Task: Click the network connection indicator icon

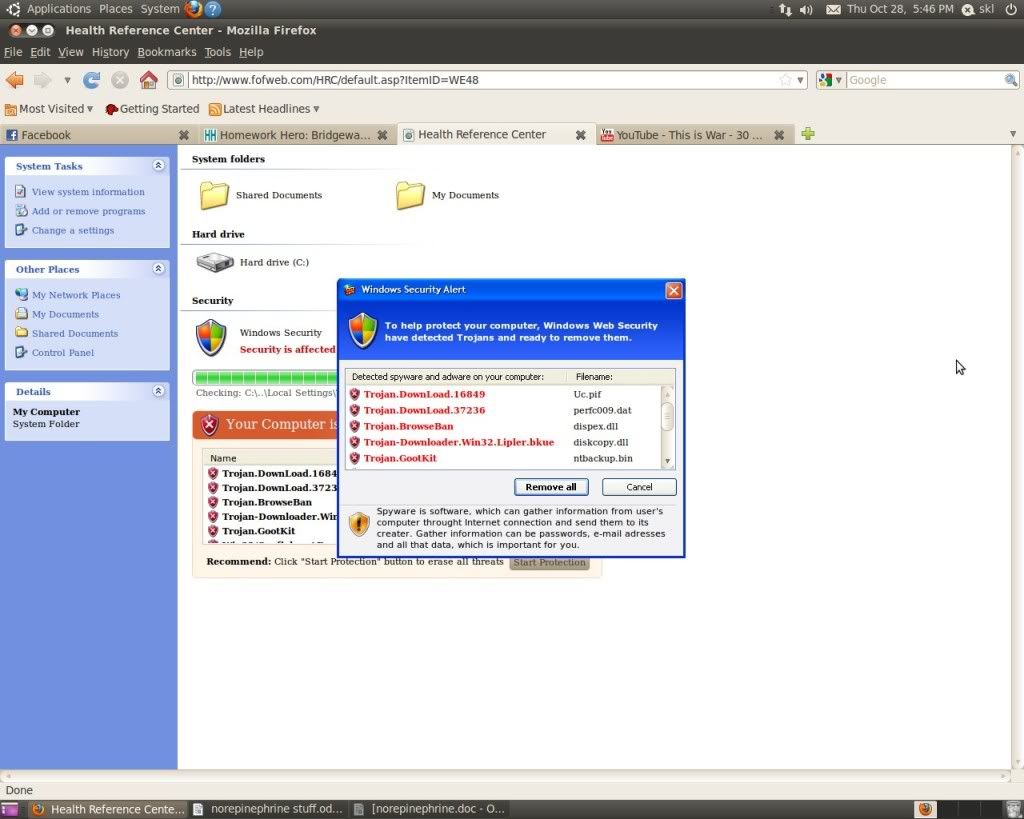Action: click(784, 9)
